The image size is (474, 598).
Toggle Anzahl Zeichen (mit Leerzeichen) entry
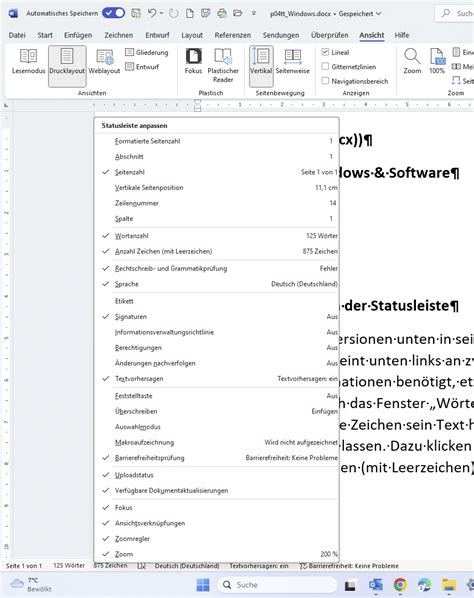tap(216, 251)
